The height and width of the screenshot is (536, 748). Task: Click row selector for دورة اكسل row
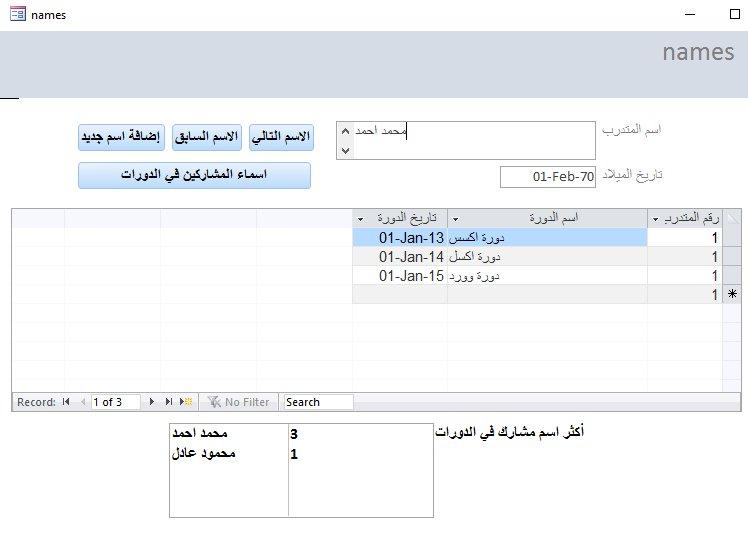click(732, 257)
